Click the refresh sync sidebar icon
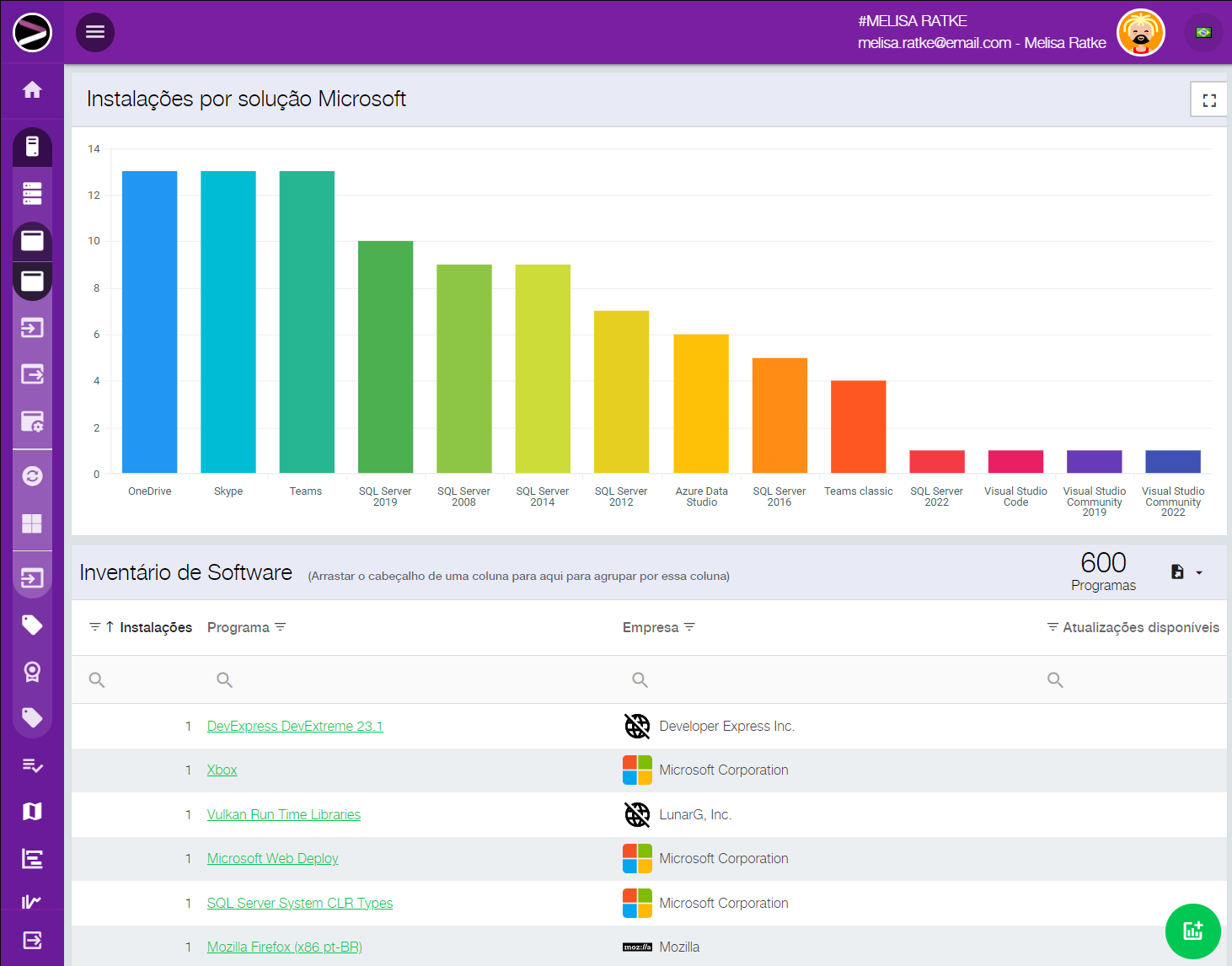Screen dimensions: 1232x966 [32, 476]
